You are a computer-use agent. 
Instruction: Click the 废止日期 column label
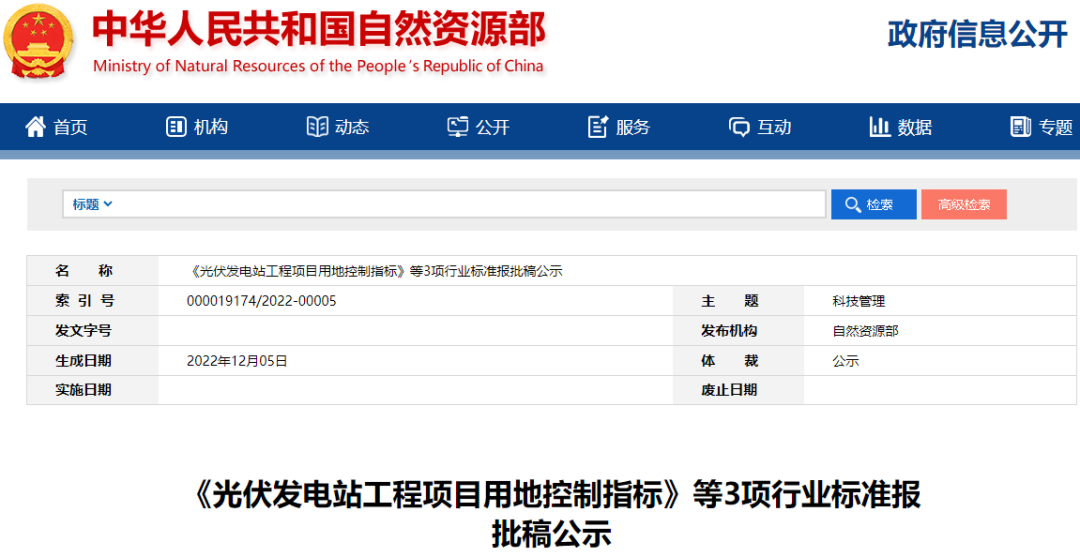tap(729, 390)
